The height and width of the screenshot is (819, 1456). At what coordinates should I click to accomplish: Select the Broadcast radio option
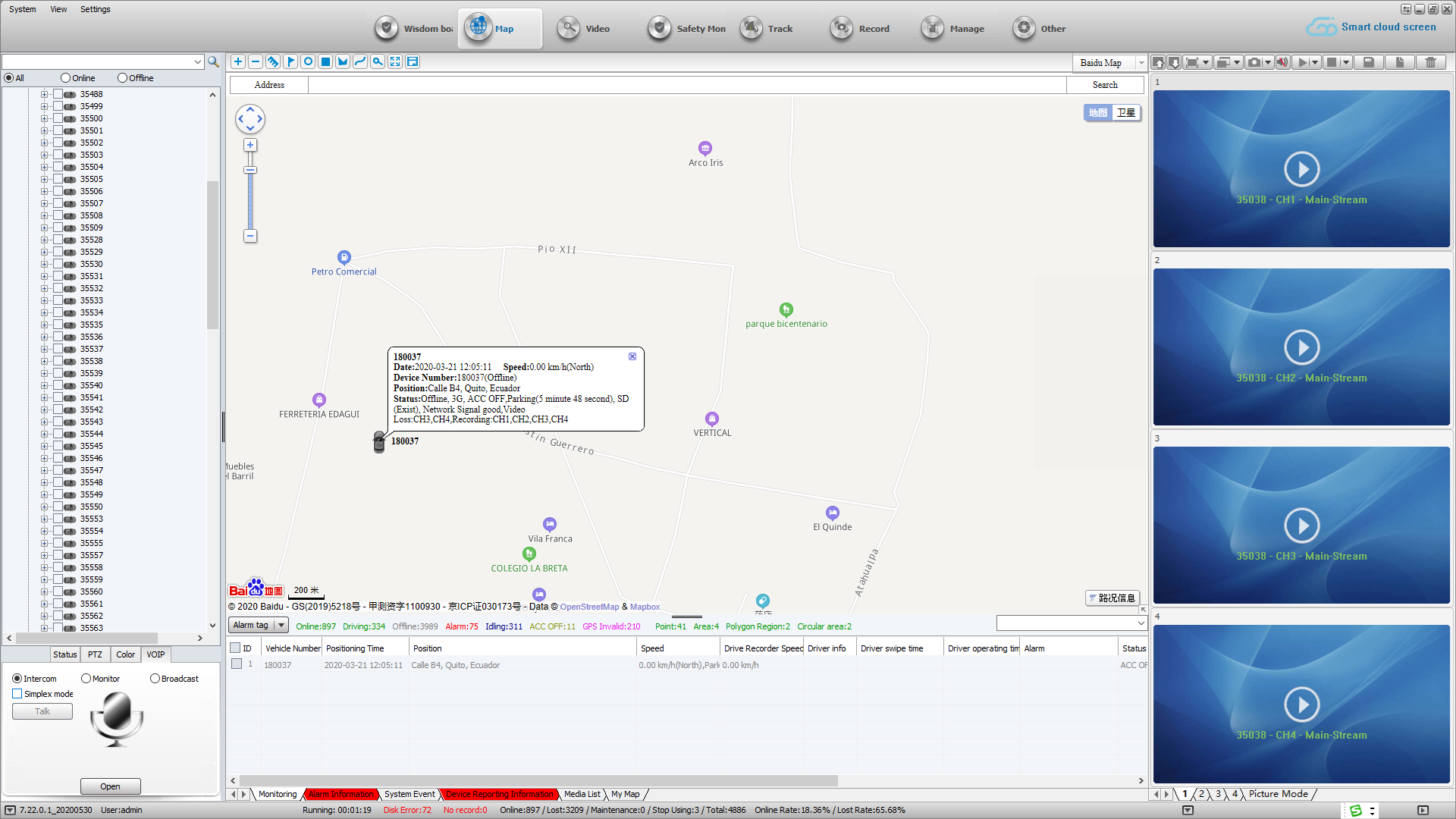[x=155, y=679]
